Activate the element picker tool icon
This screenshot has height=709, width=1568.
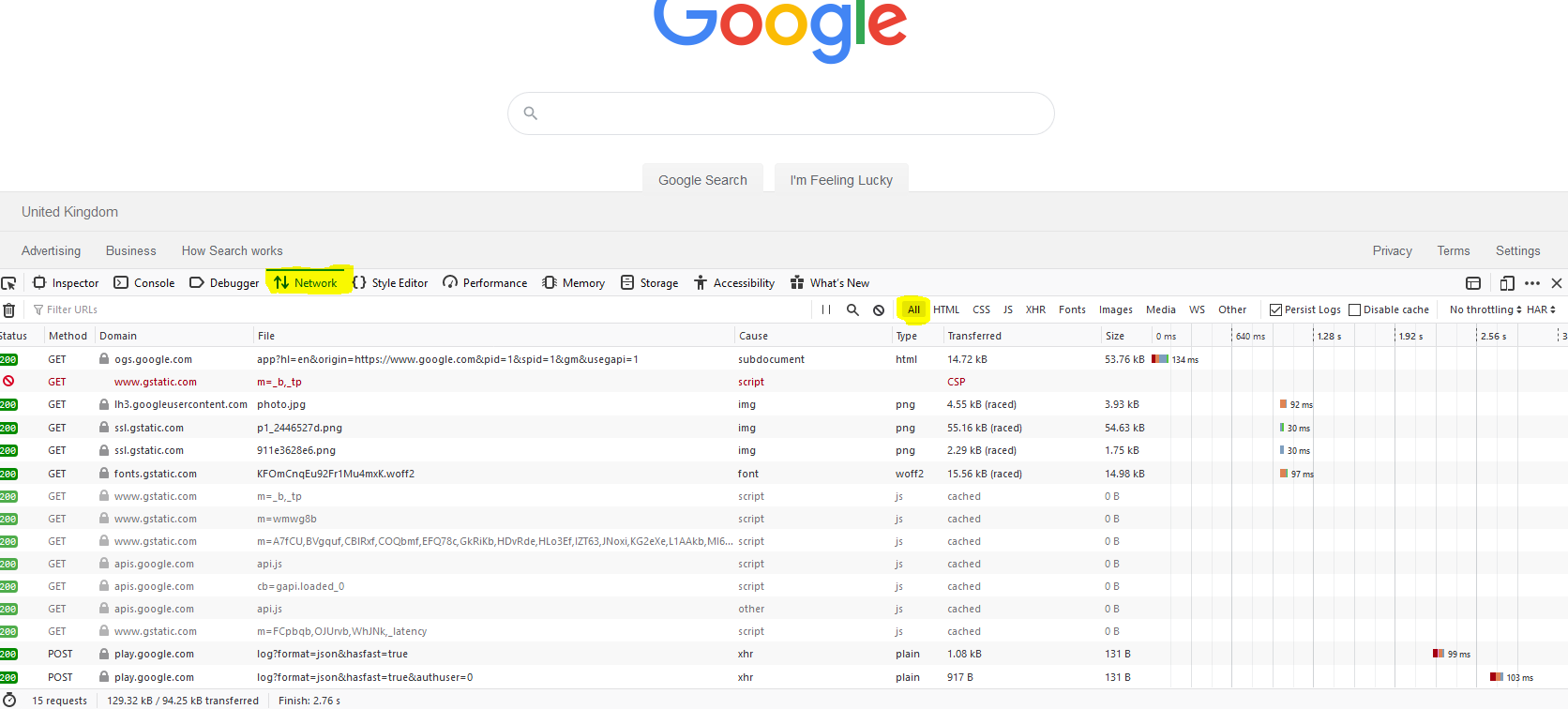click(x=8, y=283)
